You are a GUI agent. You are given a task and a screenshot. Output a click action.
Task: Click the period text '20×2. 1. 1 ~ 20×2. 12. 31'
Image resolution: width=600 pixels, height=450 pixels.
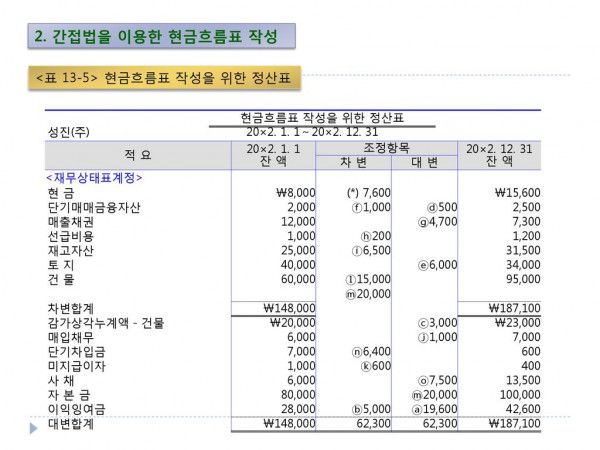312,132
